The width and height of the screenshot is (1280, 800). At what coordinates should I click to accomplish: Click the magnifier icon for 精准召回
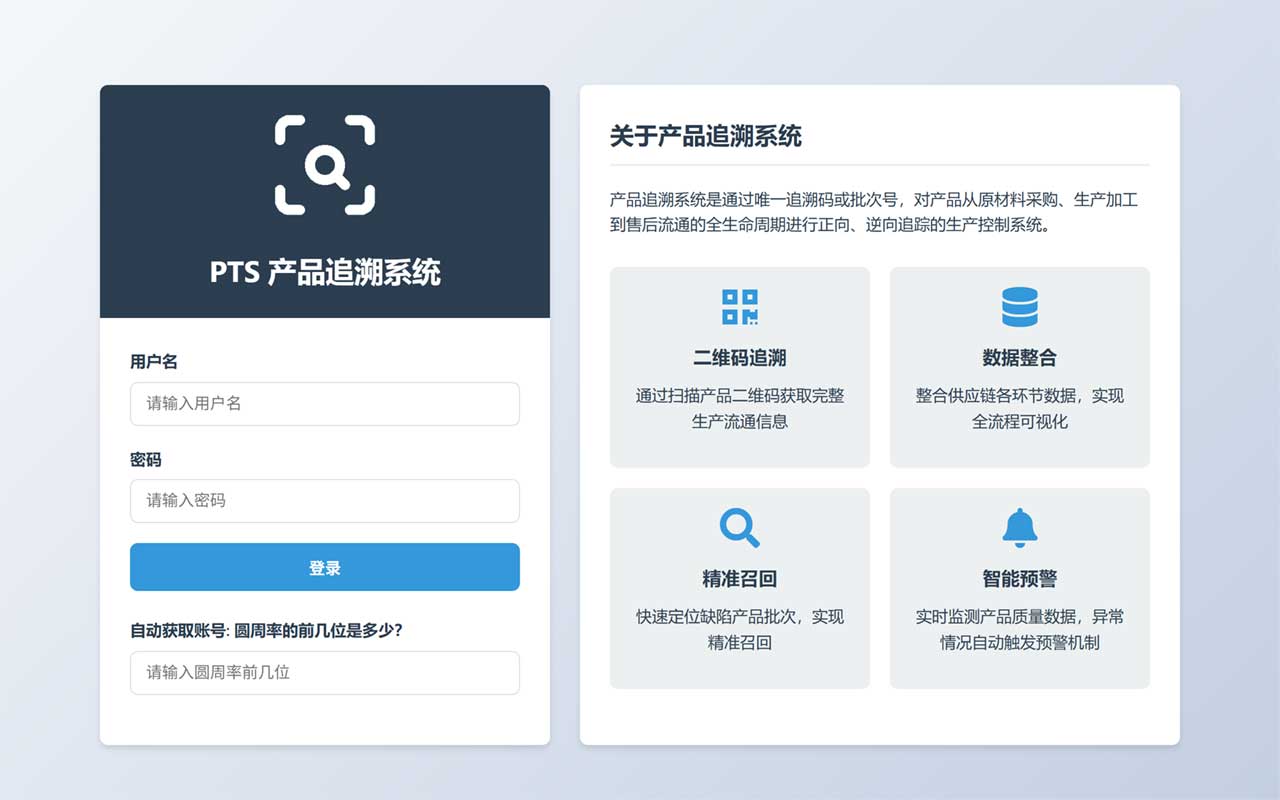tap(740, 527)
